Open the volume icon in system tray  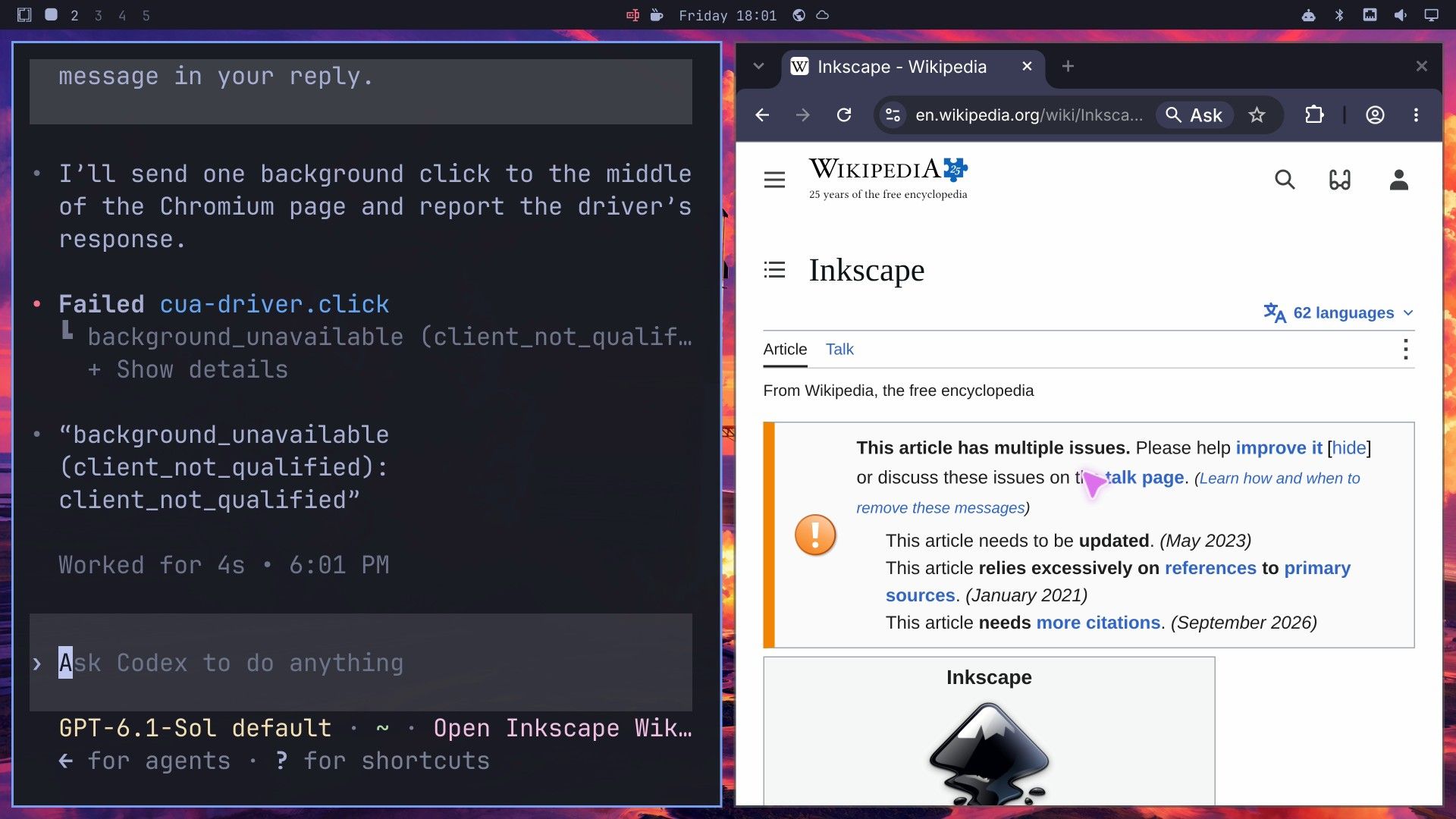coord(1400,15)
